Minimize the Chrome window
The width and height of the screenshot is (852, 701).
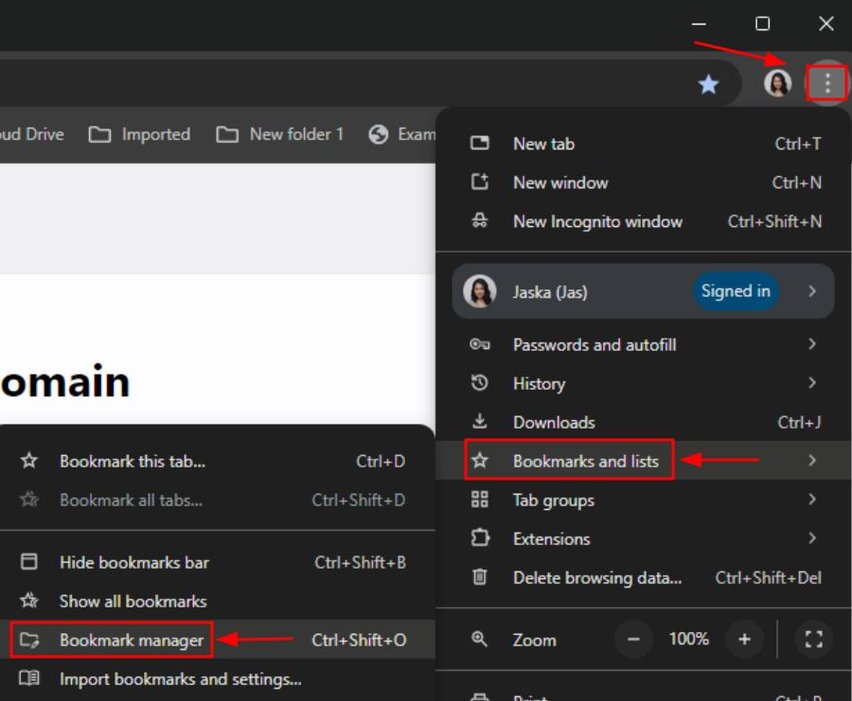[699, 24]
